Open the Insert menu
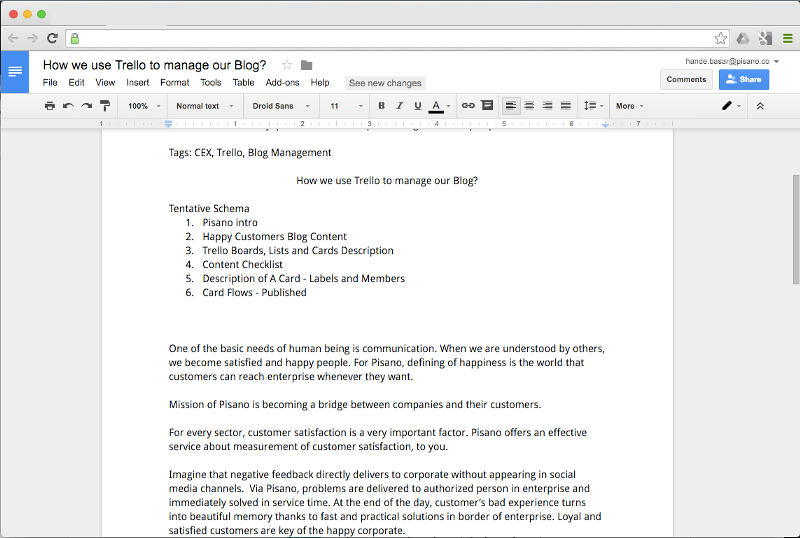800x538 pixels. pos(138,83)
